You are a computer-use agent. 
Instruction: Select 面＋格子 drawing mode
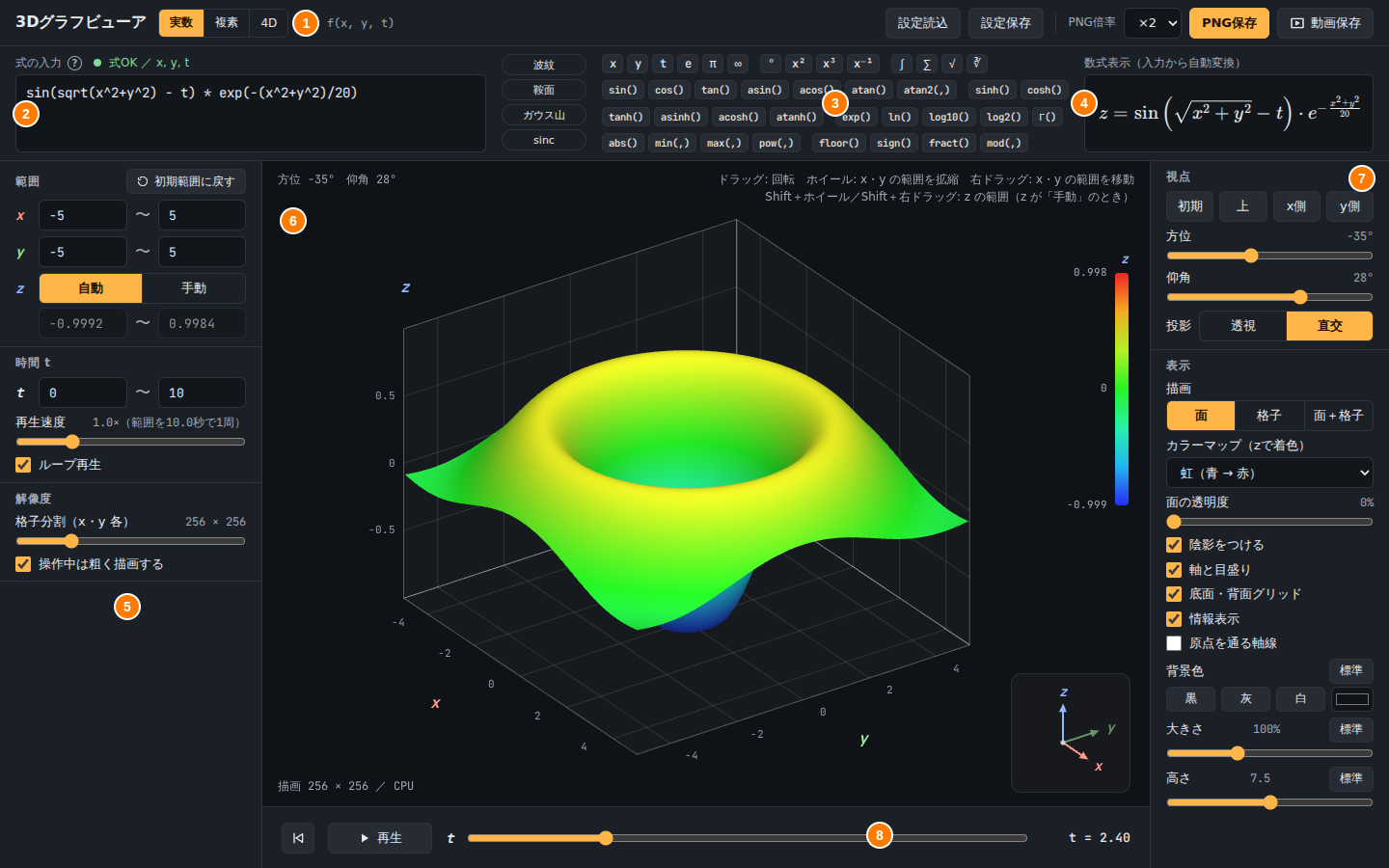point(1339,416)
